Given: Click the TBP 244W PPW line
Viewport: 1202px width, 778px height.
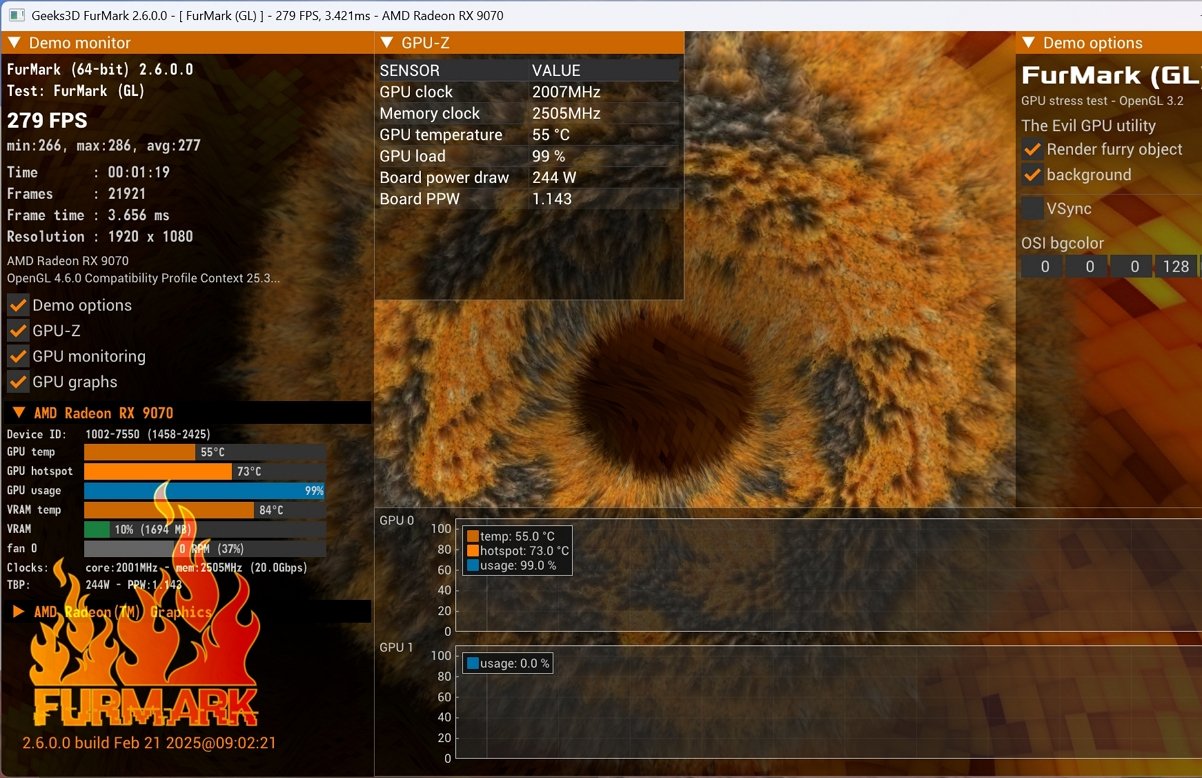Looking at the screenshot, I should tap(95, 585).
